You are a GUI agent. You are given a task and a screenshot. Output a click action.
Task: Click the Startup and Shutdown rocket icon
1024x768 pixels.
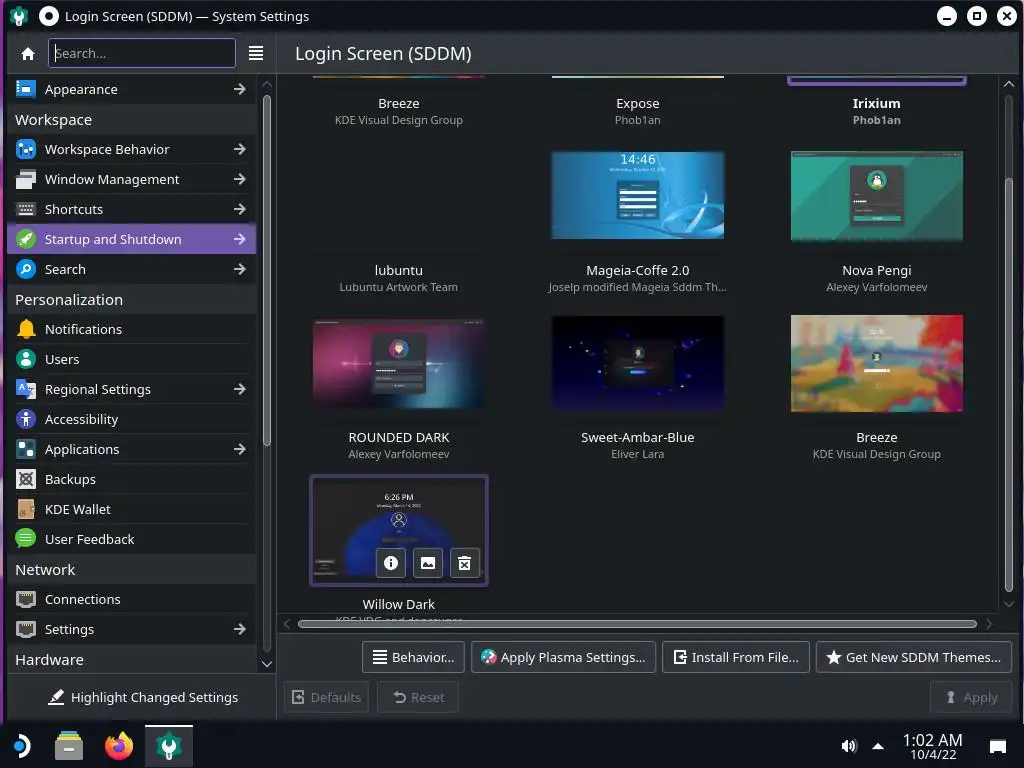[x=25, y=239]
